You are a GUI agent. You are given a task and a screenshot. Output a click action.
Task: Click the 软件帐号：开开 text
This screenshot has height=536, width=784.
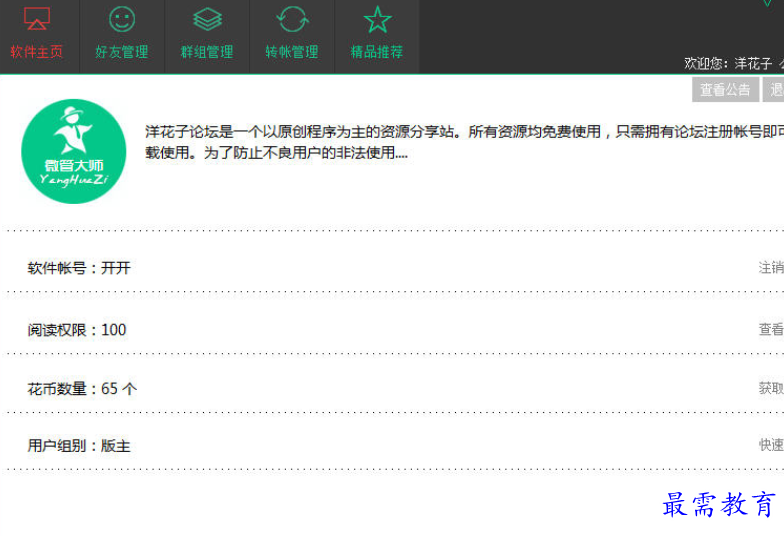[79, 268]
